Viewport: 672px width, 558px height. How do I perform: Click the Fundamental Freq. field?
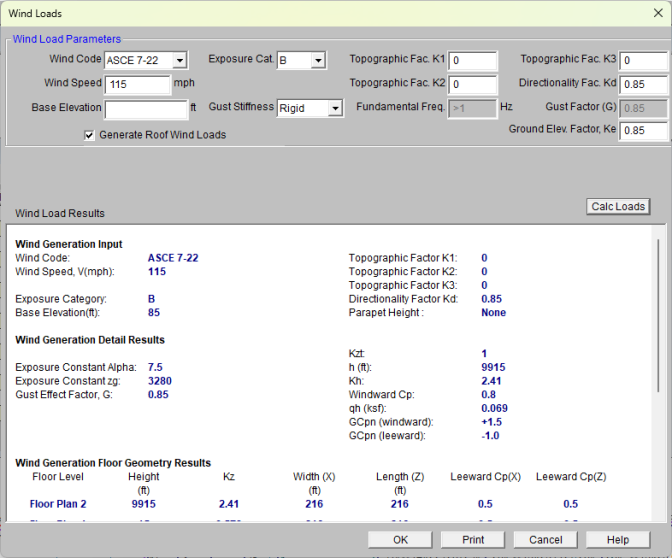point(472,108)
